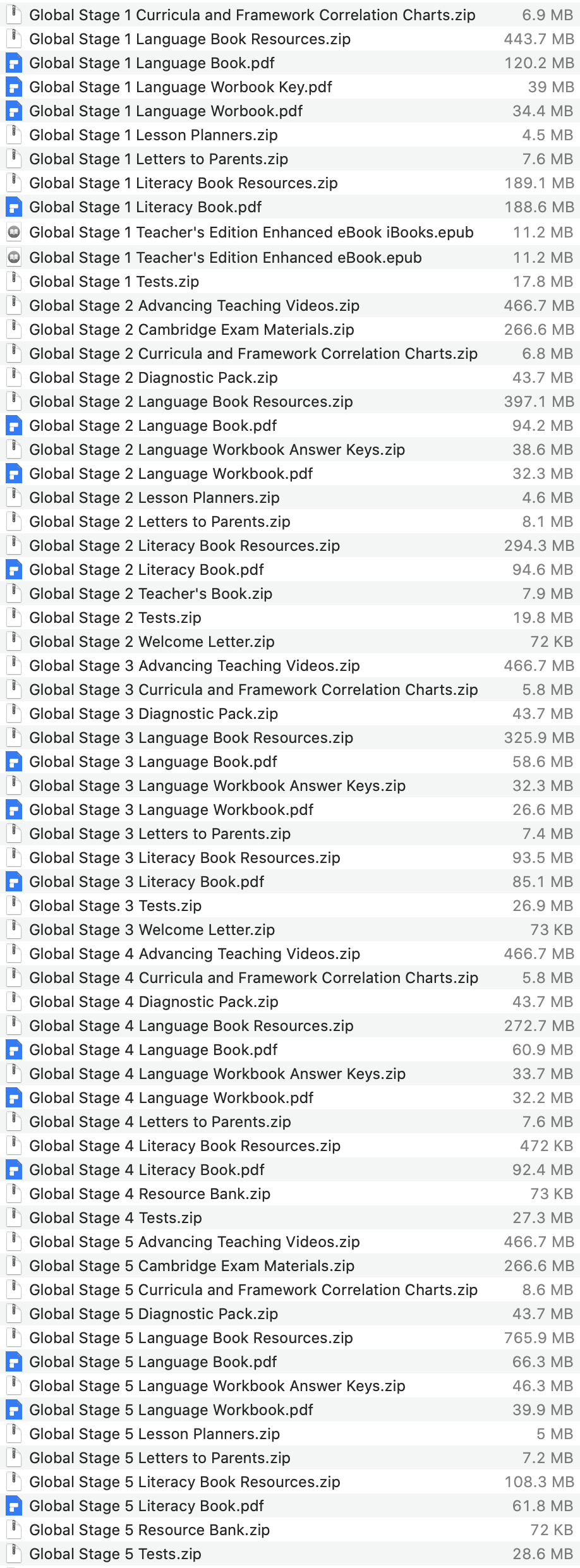The width and height of the screenshot is (580, 1568).
Task: Click the PDF icon for Global Stage 2 Language Workbook.pdf
Action: [x=13, y=474]
